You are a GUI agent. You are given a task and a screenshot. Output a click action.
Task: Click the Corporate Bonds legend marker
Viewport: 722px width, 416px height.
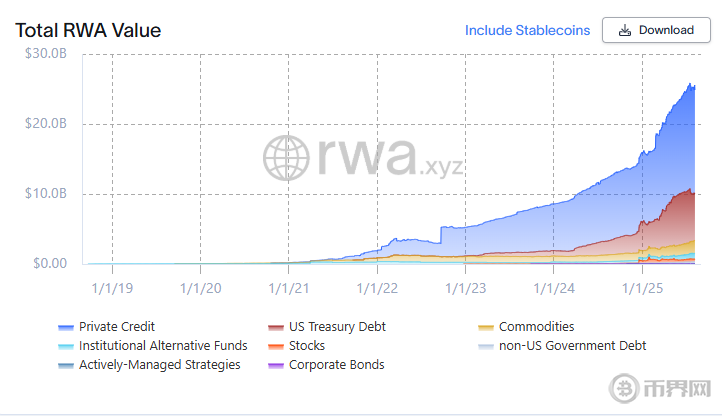pyautogui.click(x=276, y=365)
